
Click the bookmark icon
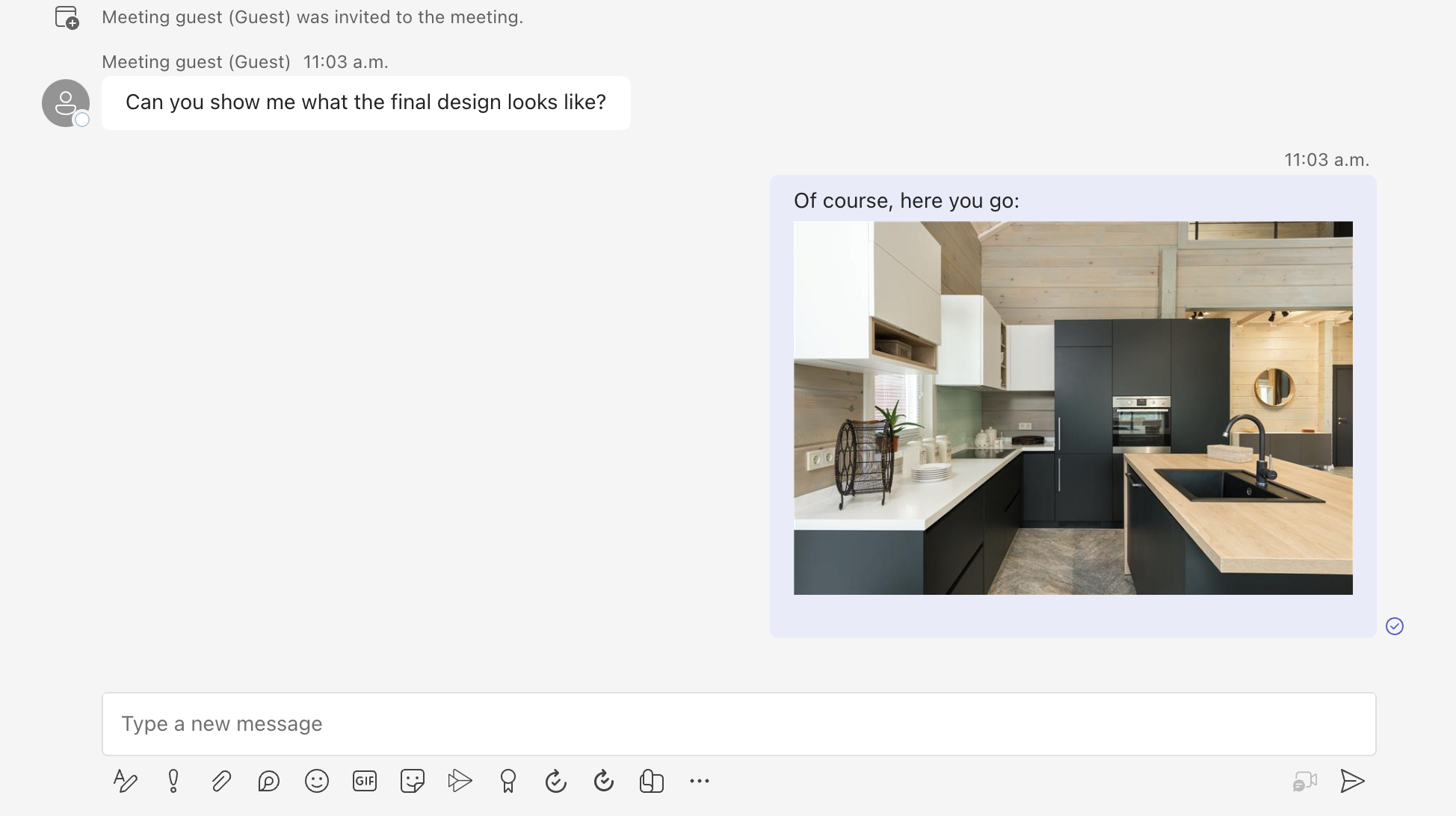[x=507, y=781]
